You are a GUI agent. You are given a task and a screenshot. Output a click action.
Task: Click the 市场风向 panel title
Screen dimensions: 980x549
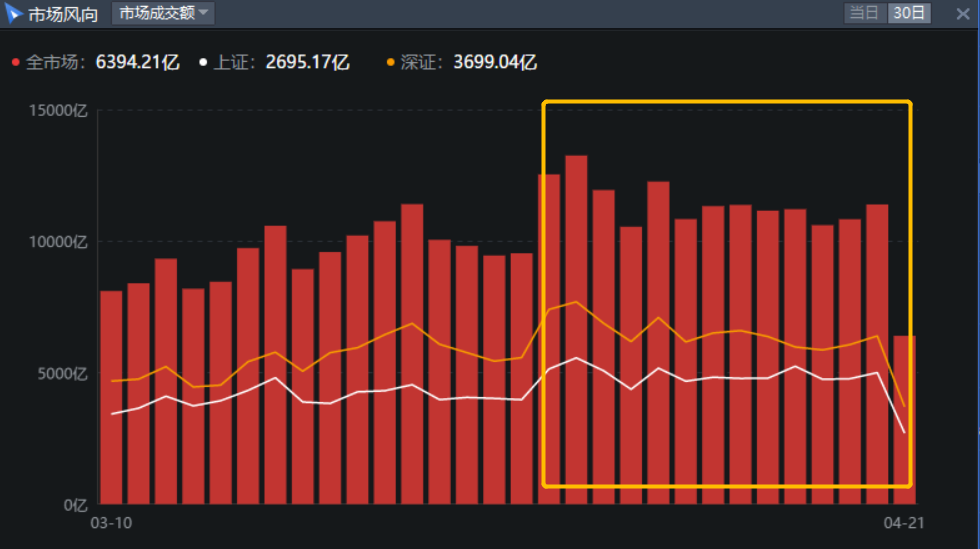click(63, 14)
